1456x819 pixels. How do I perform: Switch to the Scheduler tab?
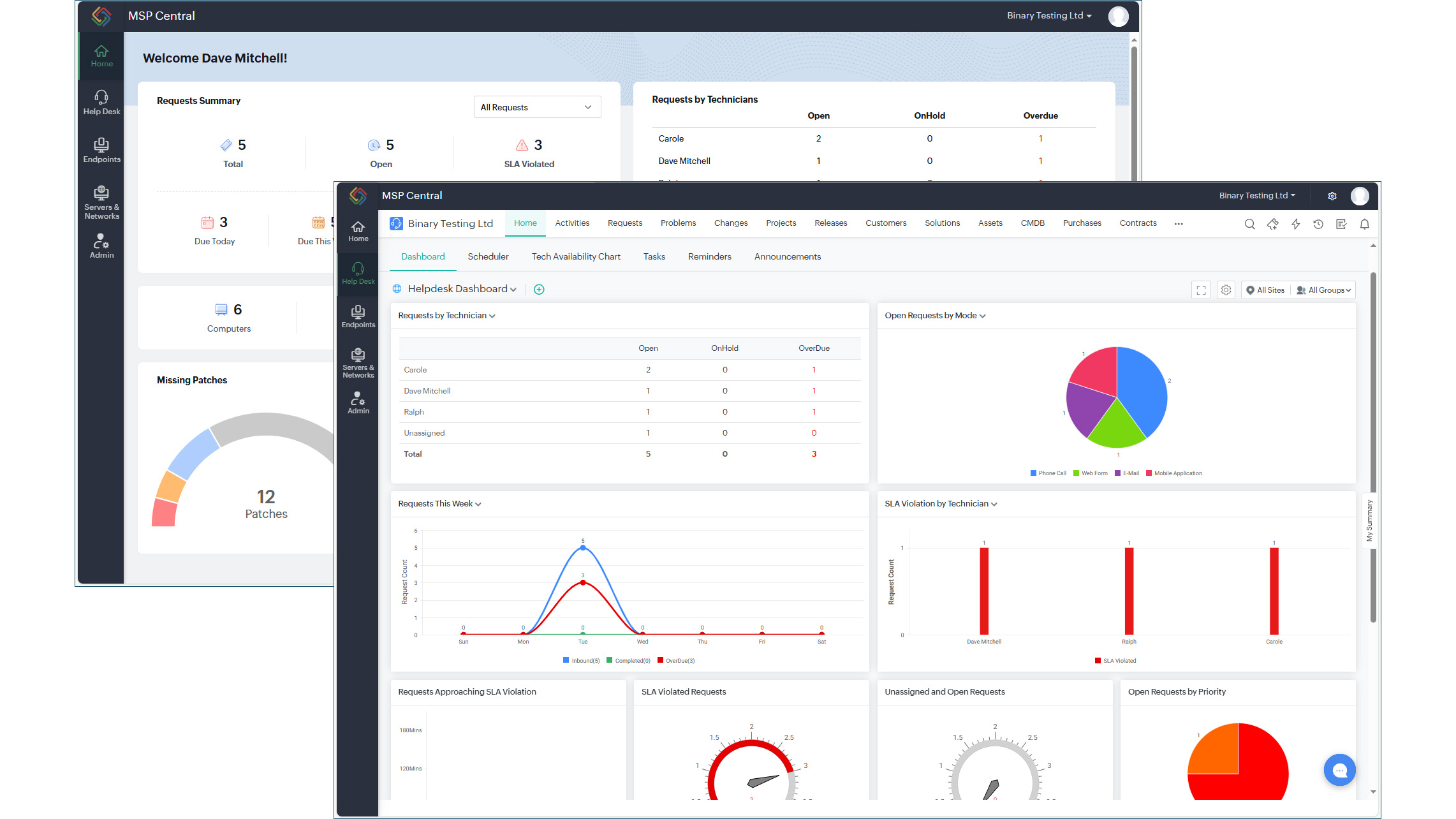[x=488, y=256]
